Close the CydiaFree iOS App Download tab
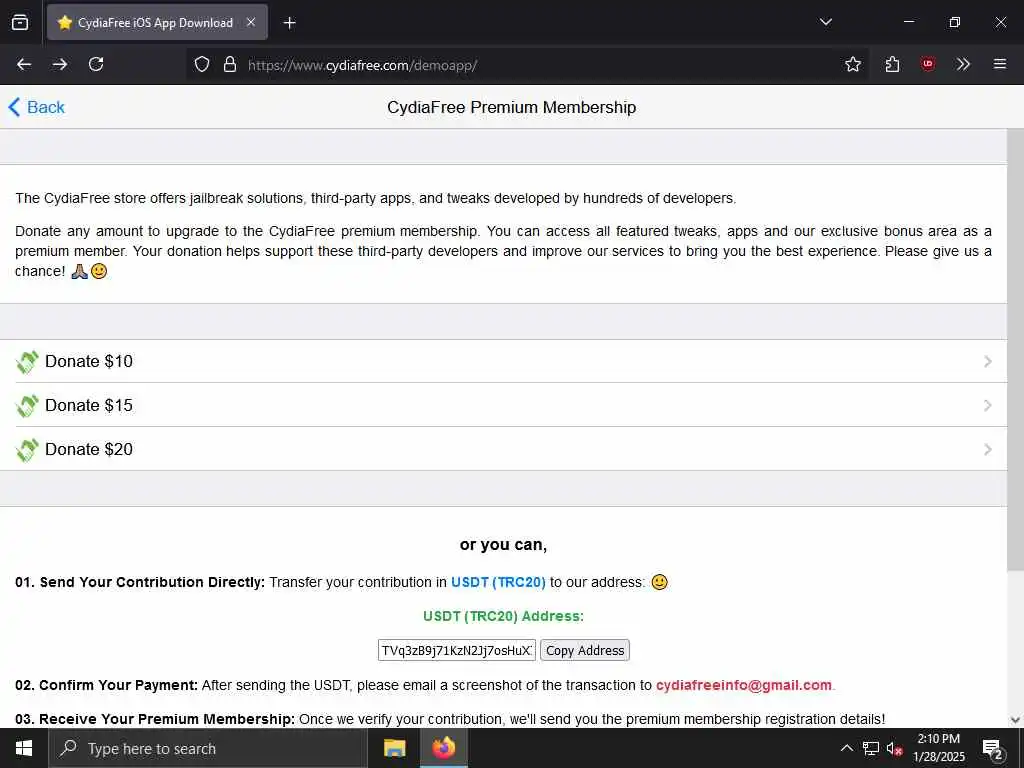The width and height of the screenshot is (1024, 768). [x=251, y=22]
